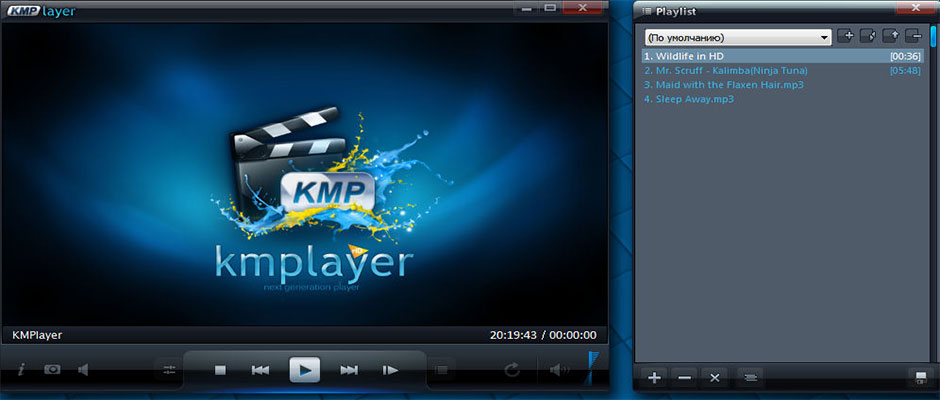Click the Playlist window scrollbar thumb
The image size is (940, 400).
pyautogui.click(x=933, y=37)
